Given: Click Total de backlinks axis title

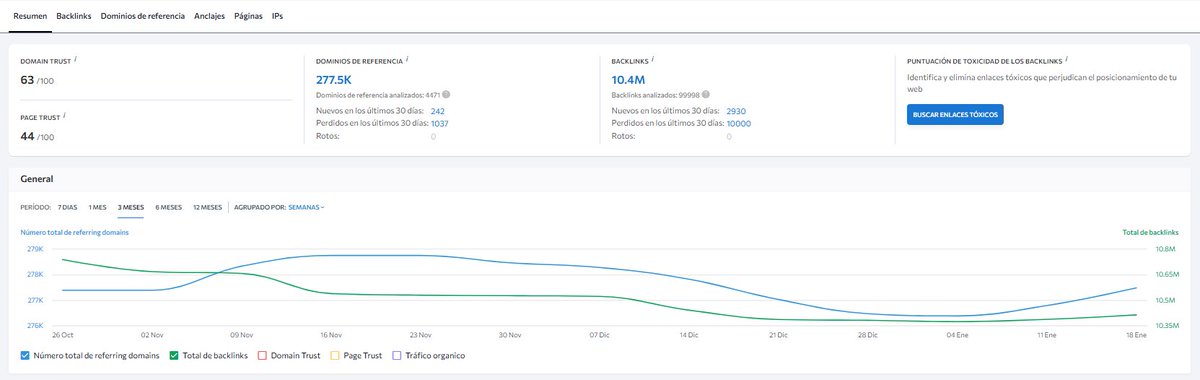Looking at the screenshot, I should pyautogui.click(x=1151, y=232).
